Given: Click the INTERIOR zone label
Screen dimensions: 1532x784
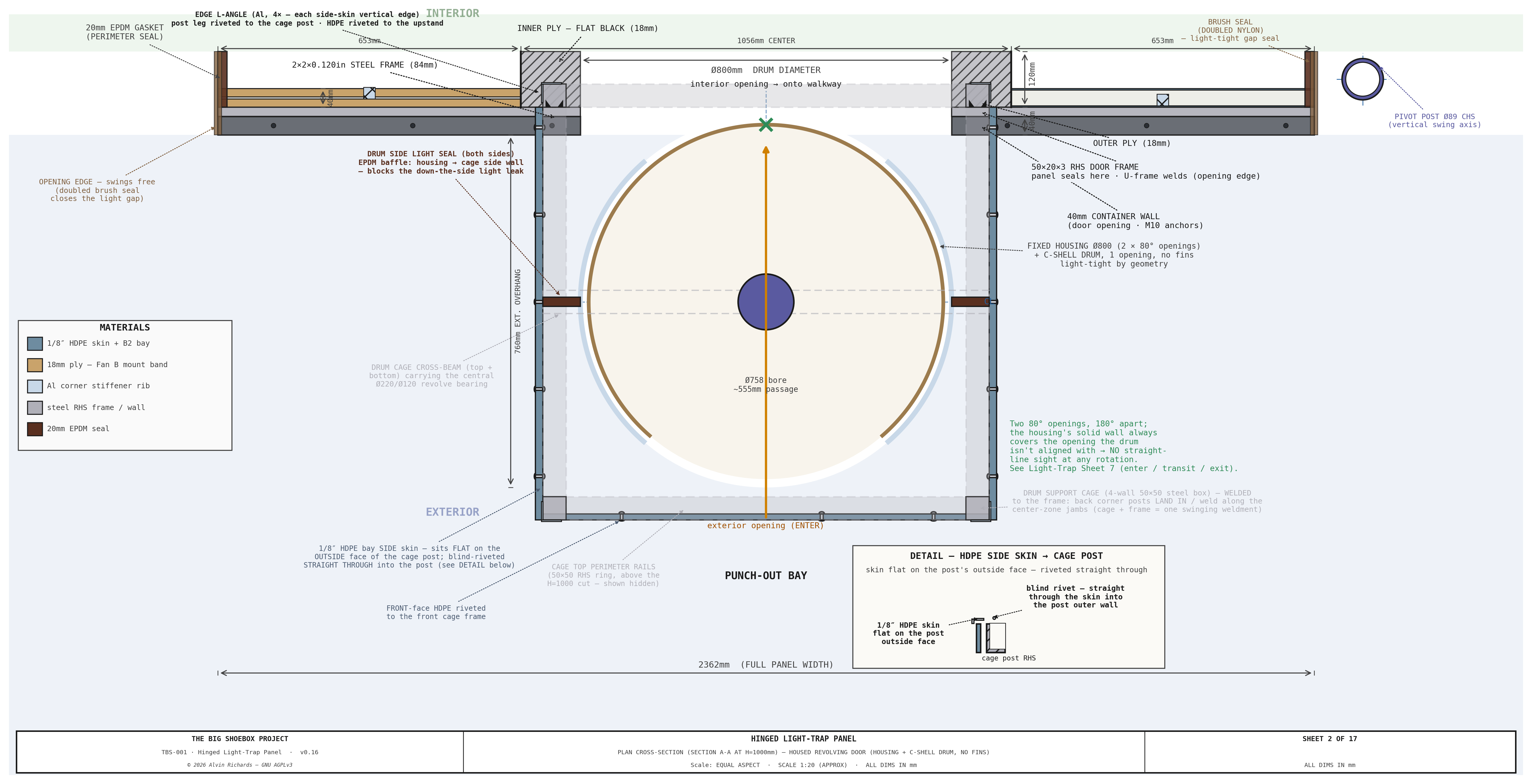Looking at the screenshot, I should coord(453,13).
